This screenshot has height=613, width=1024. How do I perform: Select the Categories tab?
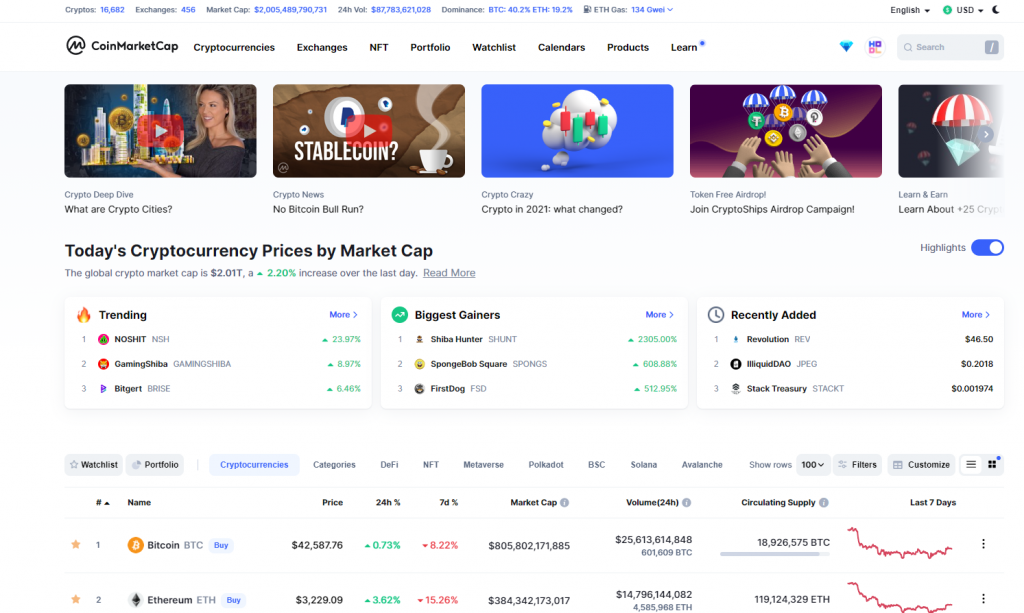click(334, 465)
